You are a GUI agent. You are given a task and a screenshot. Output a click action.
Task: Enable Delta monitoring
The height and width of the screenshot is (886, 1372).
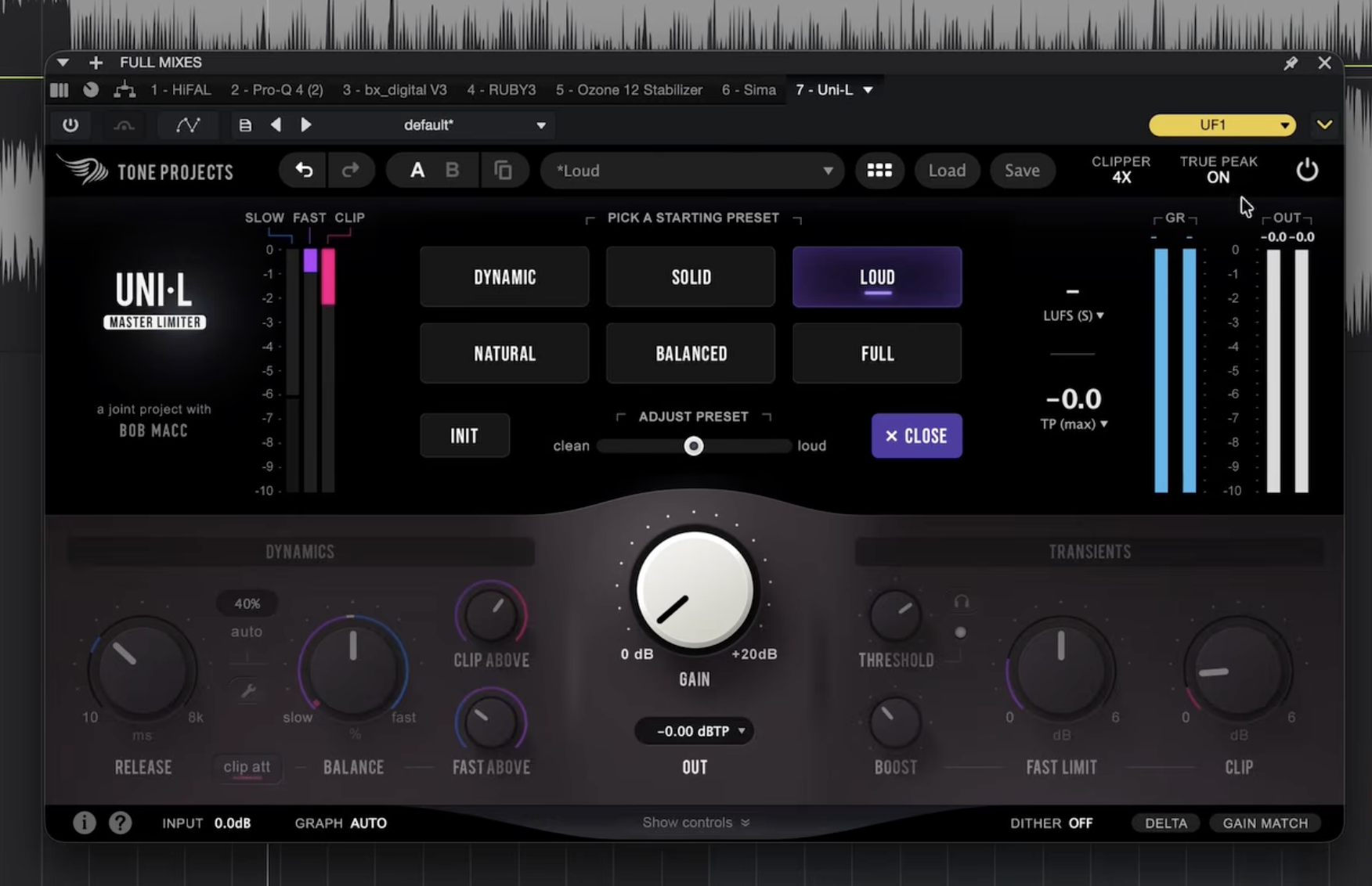(1166, 823)
